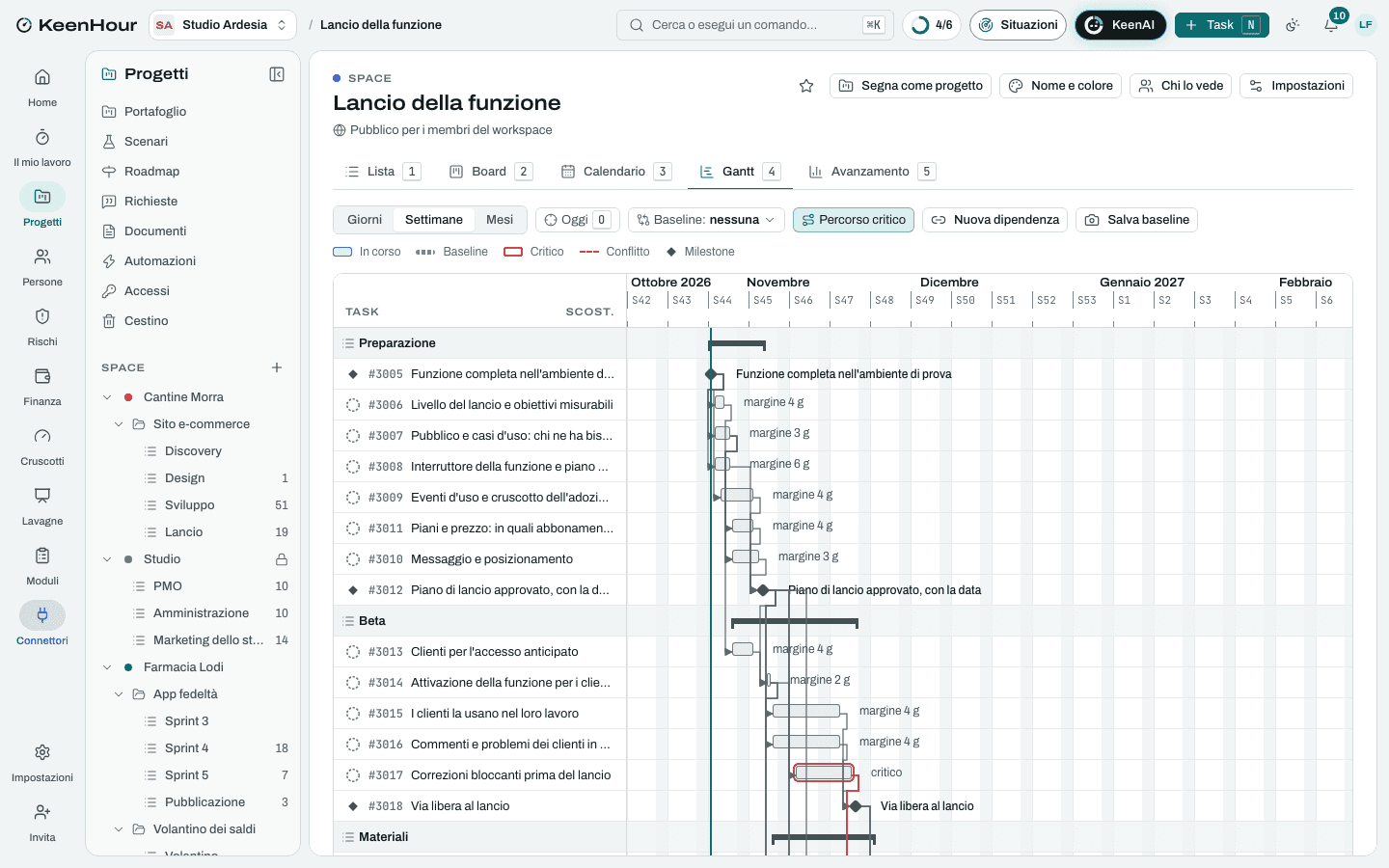Add a new space with plus icon

pyautogui.click(x=277, y=367)
